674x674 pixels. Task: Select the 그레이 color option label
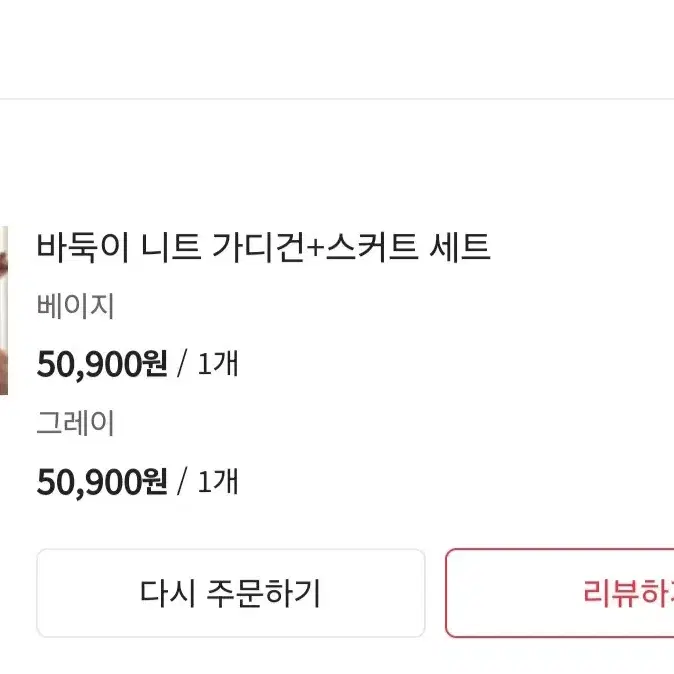point(76,423)
